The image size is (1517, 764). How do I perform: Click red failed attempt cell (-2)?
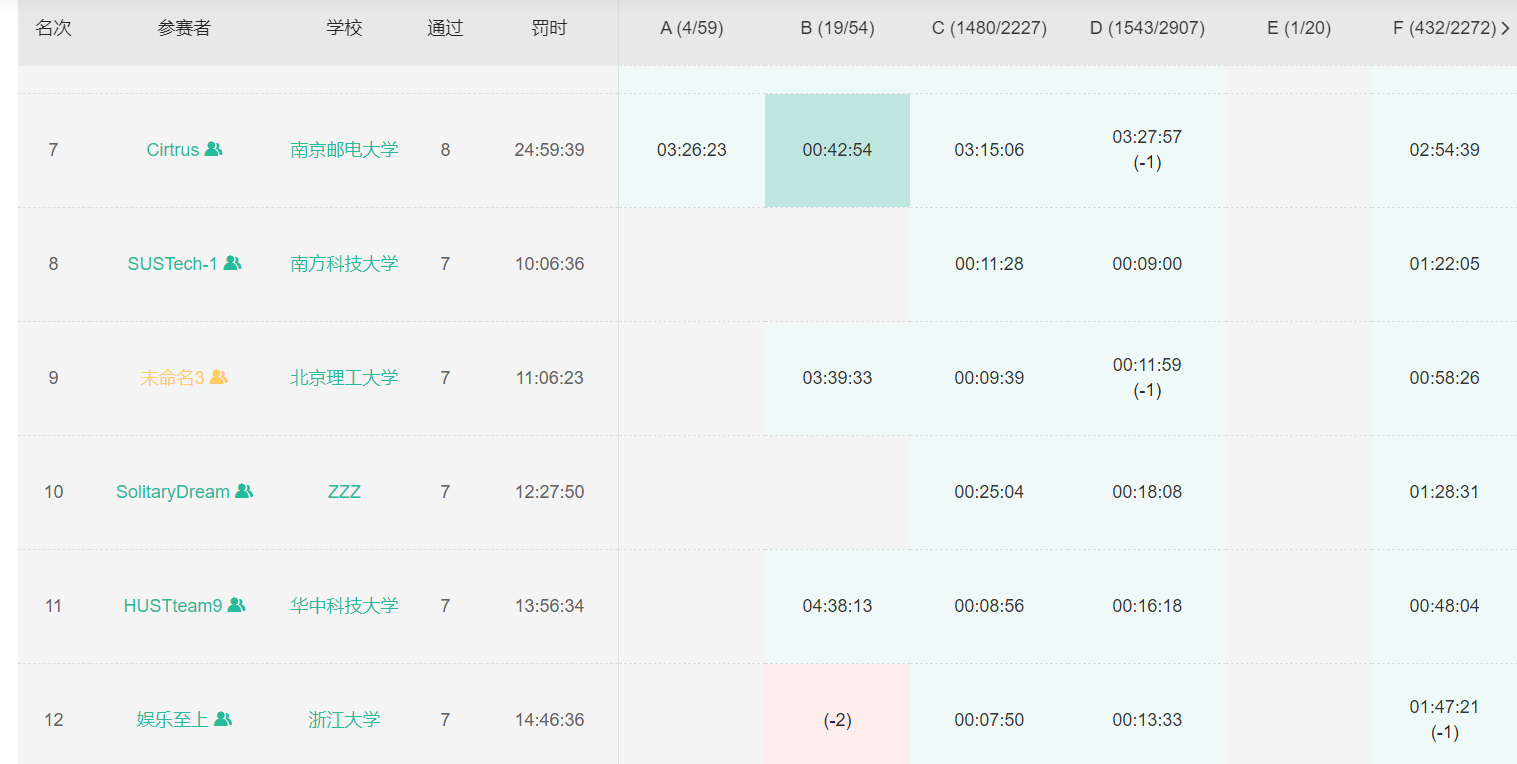(x=837, y=720)
